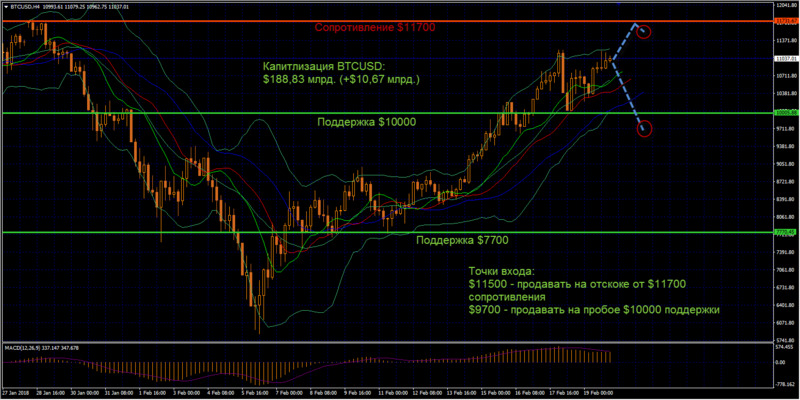The width and height of the screenshot is (800, 400).
Task: Click the 12041.80 price axis label
Action: [x=786, y=5]
